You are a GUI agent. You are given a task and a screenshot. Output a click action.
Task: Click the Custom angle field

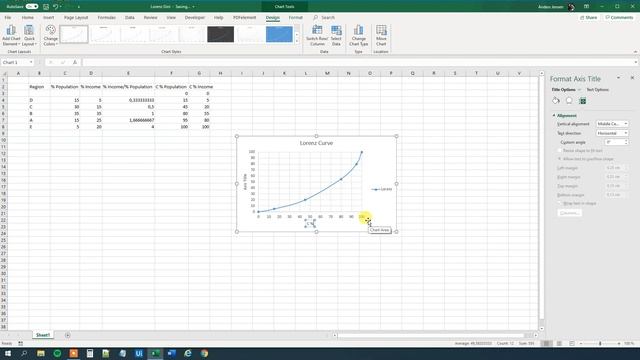tap(614, 142)
